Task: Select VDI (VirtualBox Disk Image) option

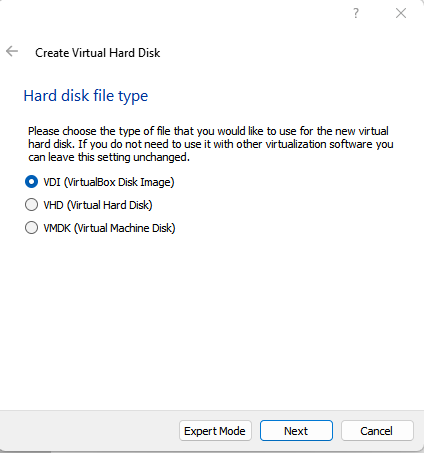Action: [x=100, y=182]
